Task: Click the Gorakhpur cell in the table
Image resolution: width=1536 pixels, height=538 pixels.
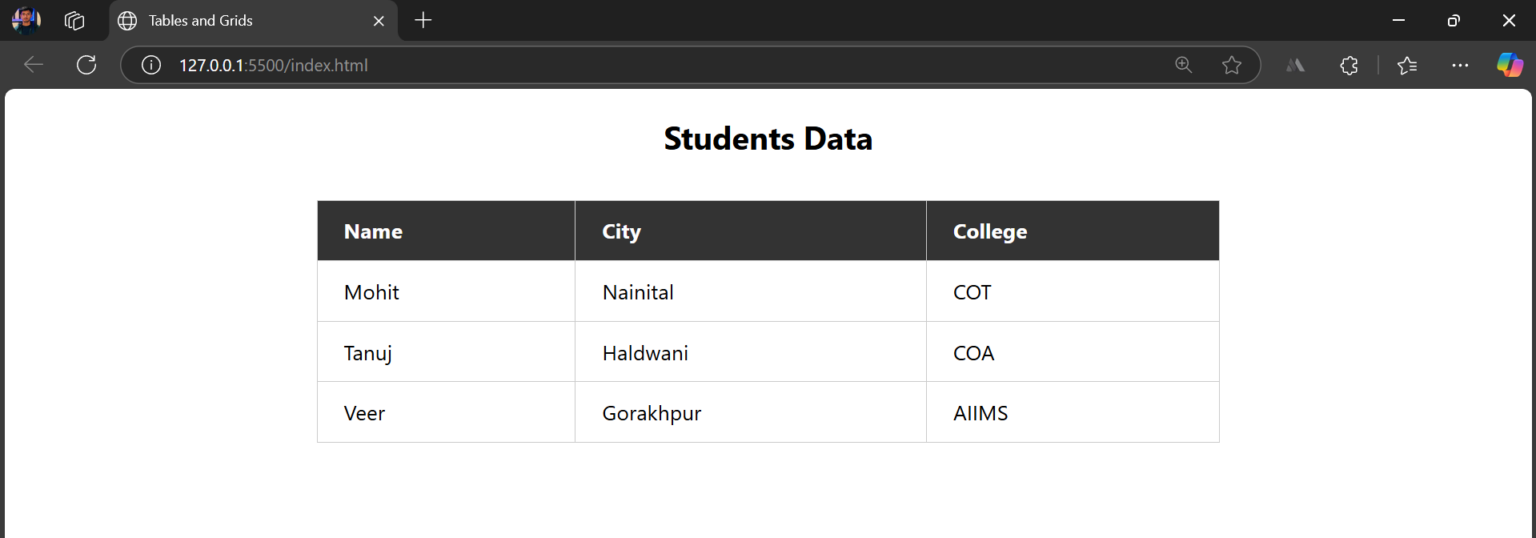Action: pos(651,413)
